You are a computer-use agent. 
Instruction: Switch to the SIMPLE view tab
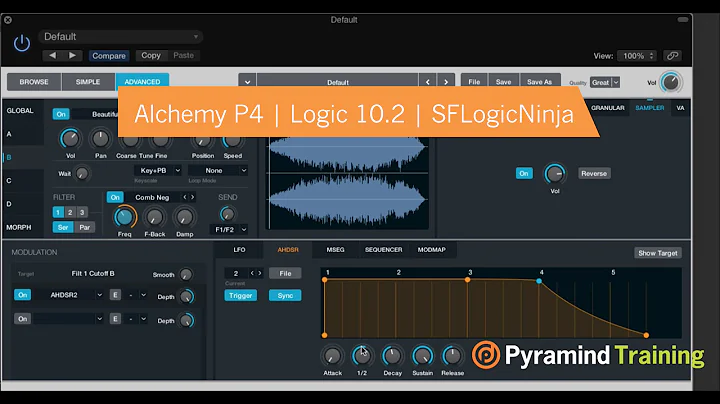pyautogui.click(x=88, y=82)
